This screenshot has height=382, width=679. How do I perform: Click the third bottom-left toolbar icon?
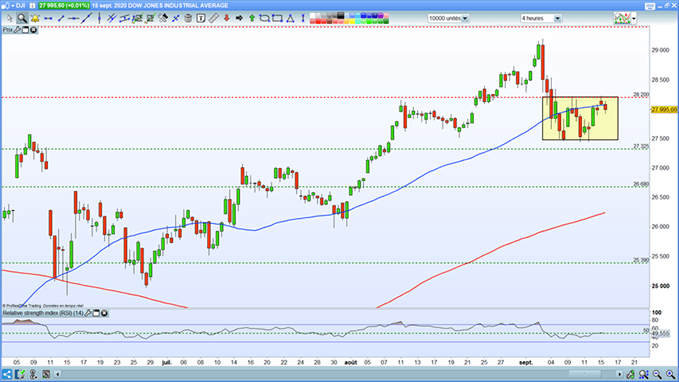(x=33, y=374)
